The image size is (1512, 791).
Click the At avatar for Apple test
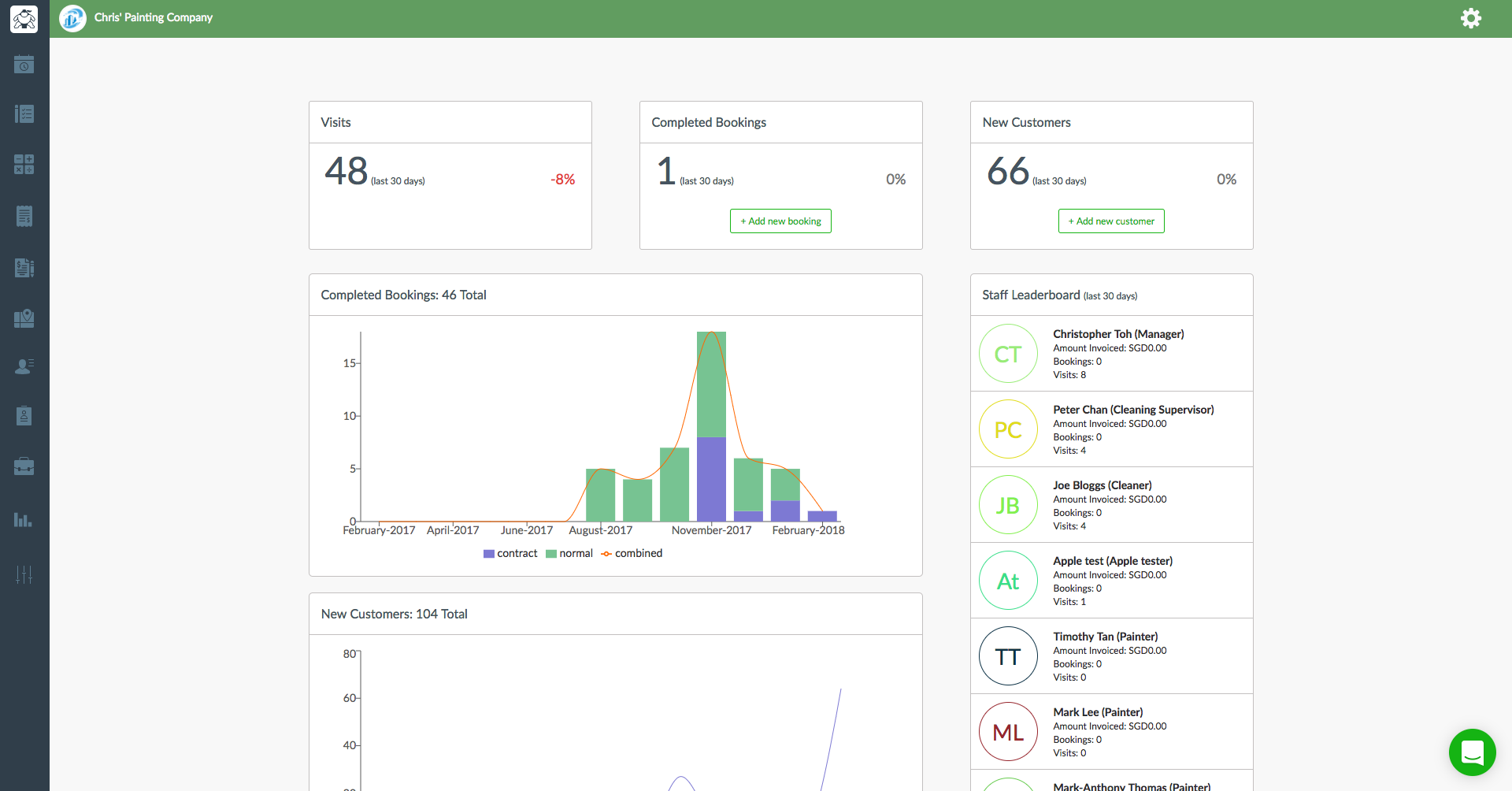pyautogui.click(x=1008, y=581)
